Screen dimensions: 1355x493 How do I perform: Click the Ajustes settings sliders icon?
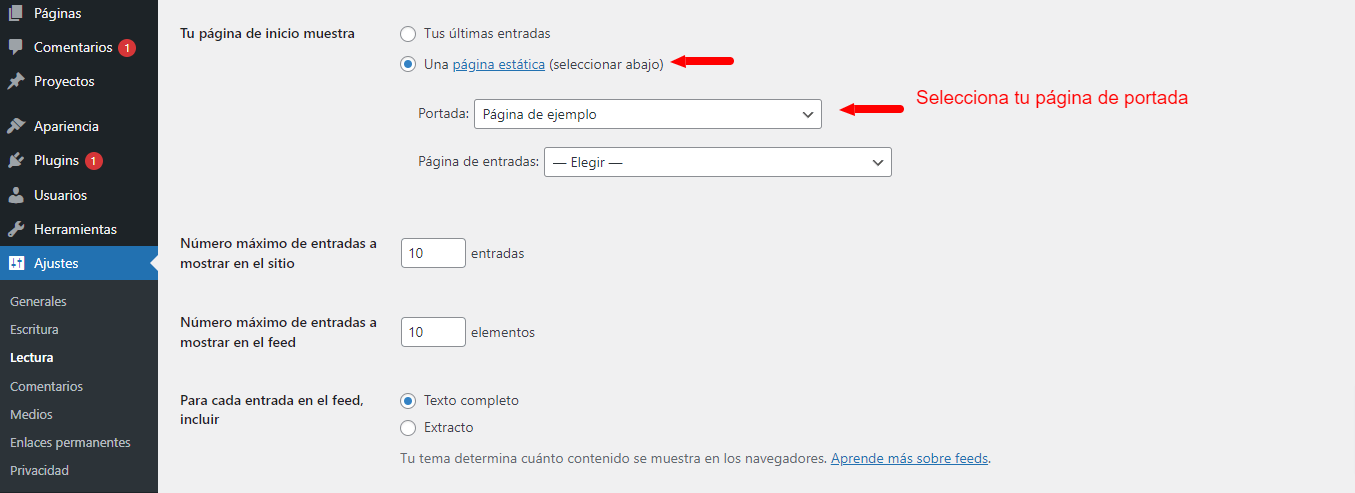click(x=16, y=263)
